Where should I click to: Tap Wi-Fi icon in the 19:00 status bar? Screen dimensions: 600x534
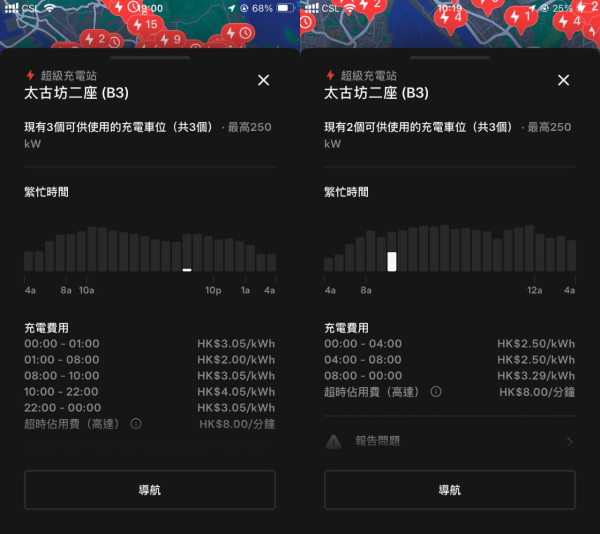(x=50, y=8)
